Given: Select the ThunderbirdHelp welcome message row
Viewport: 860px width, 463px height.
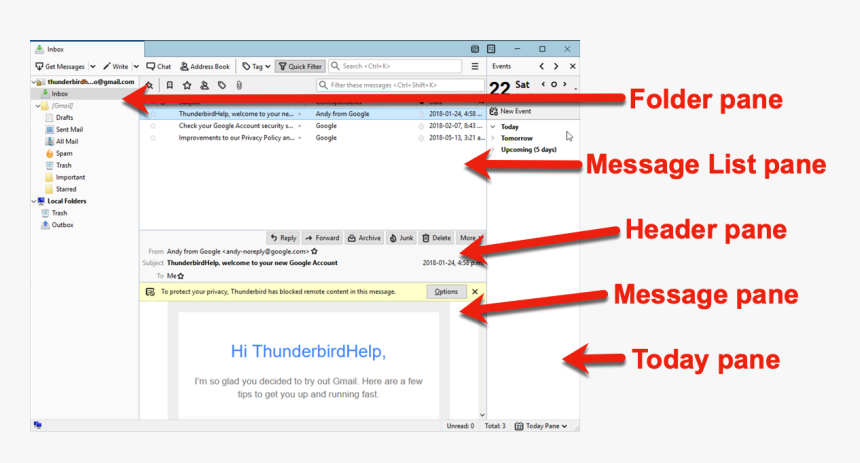Looking at the screenshot, I should click(x=313, y=114).
